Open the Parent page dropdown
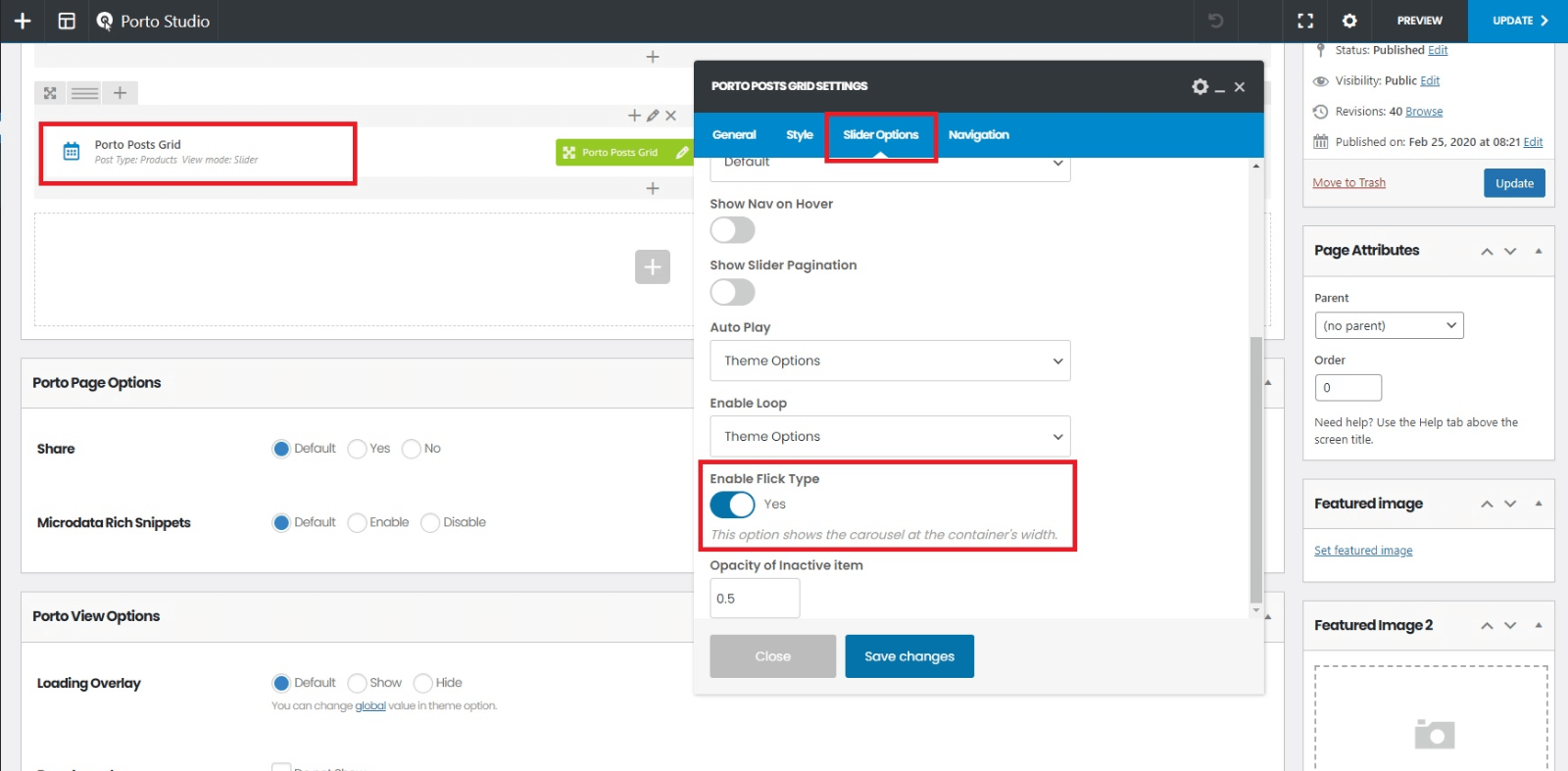The width and height of the screenshot is (1568, 771). [1388, 325]
